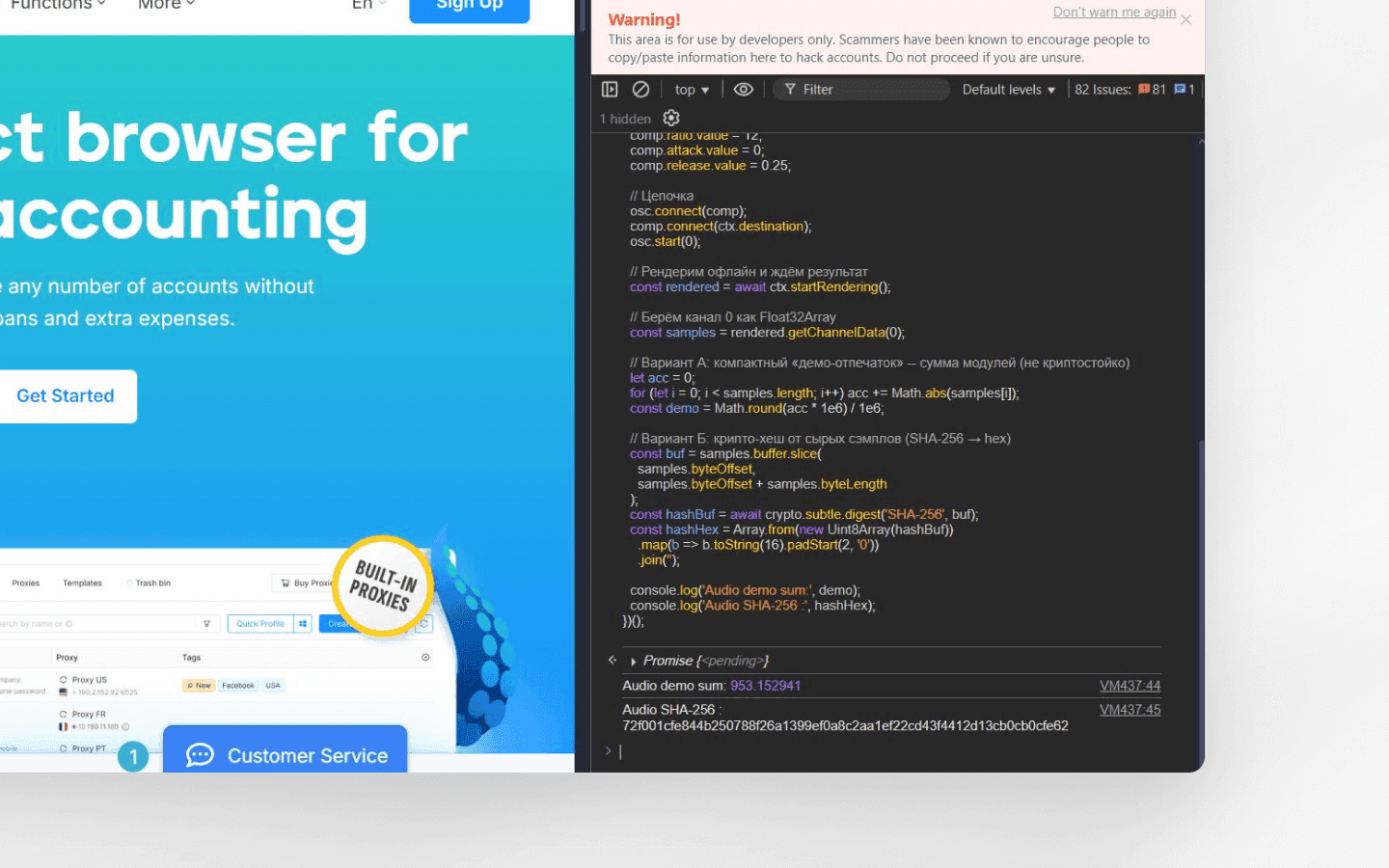1389x868 pixels.
Task: Select the Trash bin tab in dashboard preview
Action: tap(149, 583)
